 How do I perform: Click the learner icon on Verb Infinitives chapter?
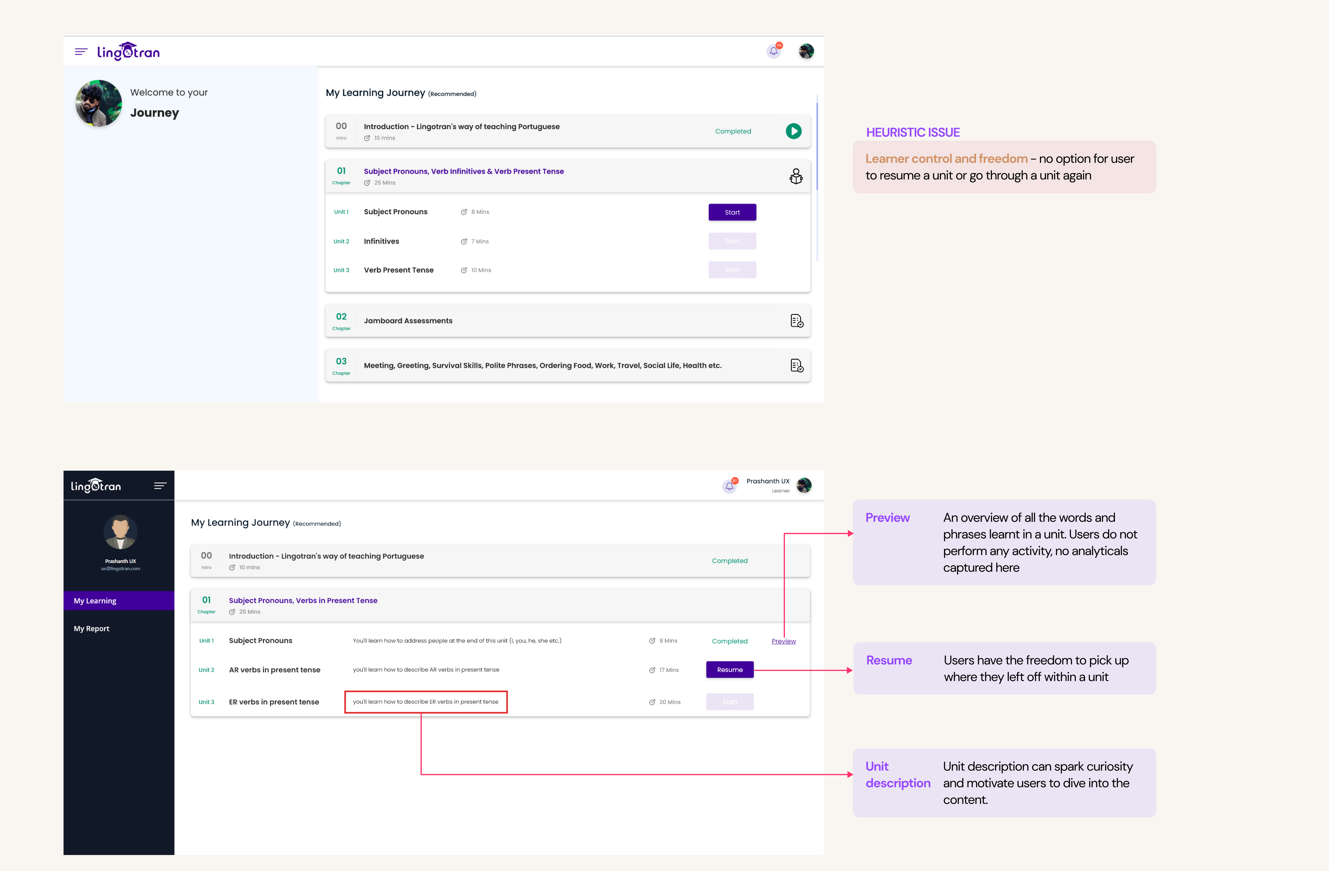pos(796,176)
